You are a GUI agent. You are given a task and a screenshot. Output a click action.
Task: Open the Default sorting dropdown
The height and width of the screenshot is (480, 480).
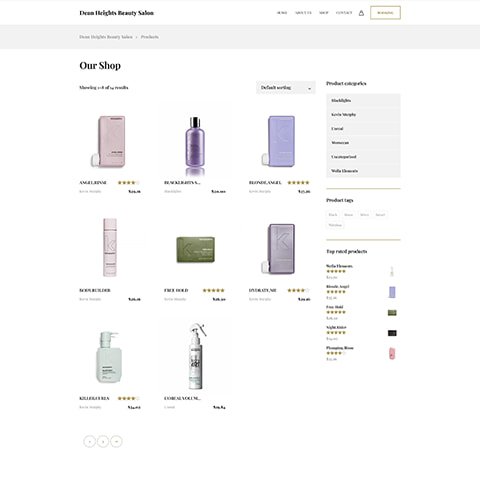[x=286, y=88]
